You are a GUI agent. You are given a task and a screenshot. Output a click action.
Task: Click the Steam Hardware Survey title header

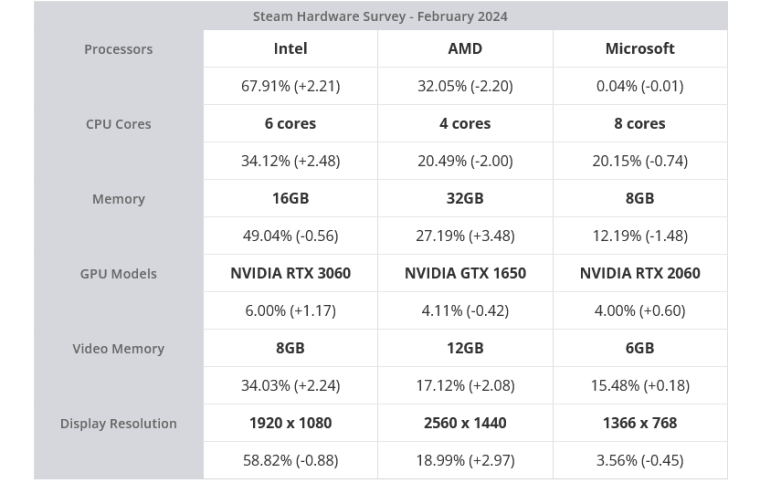[x=380, y=16]
